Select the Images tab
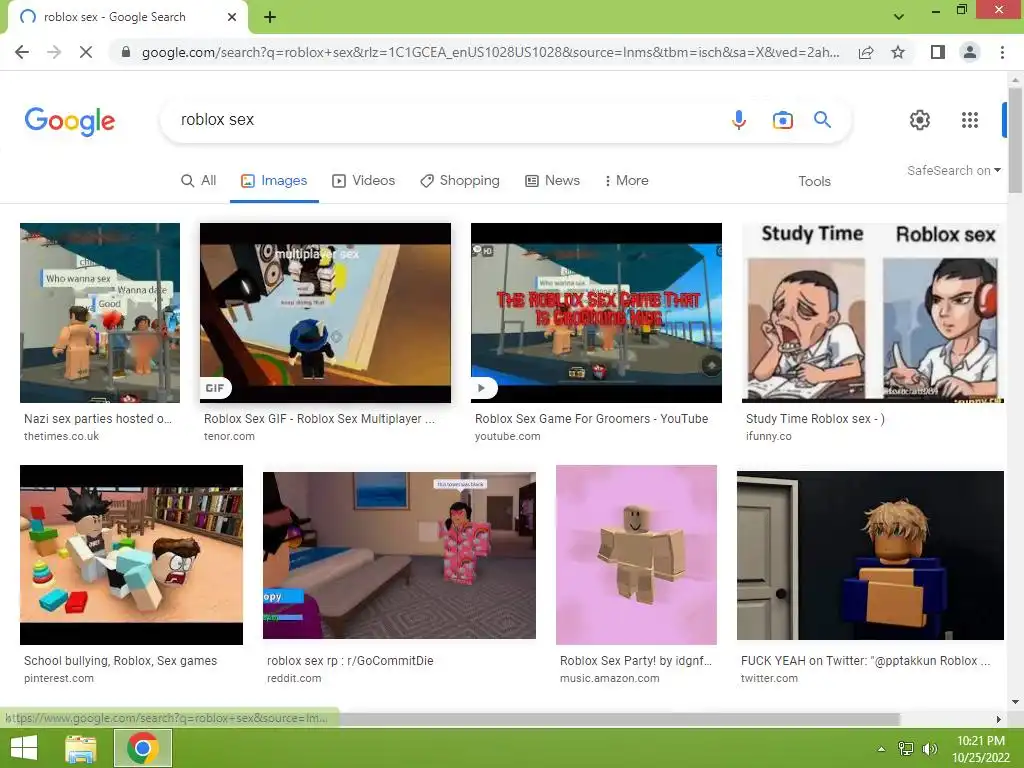Image resolution: width=1024 pixels, height=768 pixels. (274, 181)
